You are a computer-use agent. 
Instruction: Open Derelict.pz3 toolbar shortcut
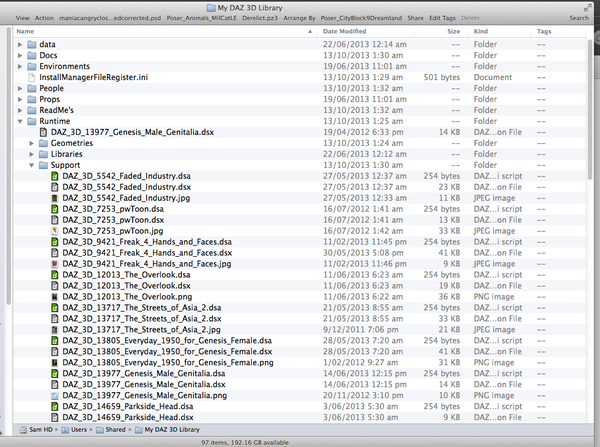click(x=260, y=18)
